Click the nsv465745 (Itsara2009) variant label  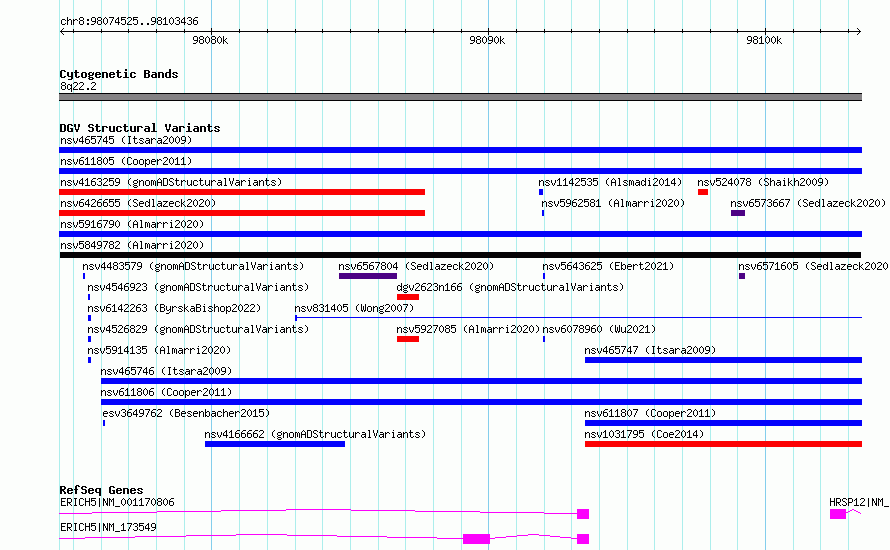[x=126, y=140]
